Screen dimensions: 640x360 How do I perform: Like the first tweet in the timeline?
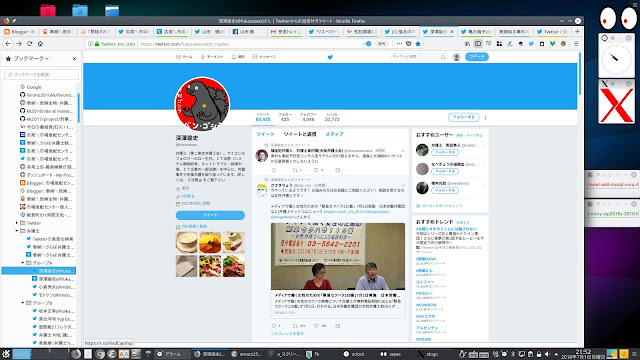(316, 170)
